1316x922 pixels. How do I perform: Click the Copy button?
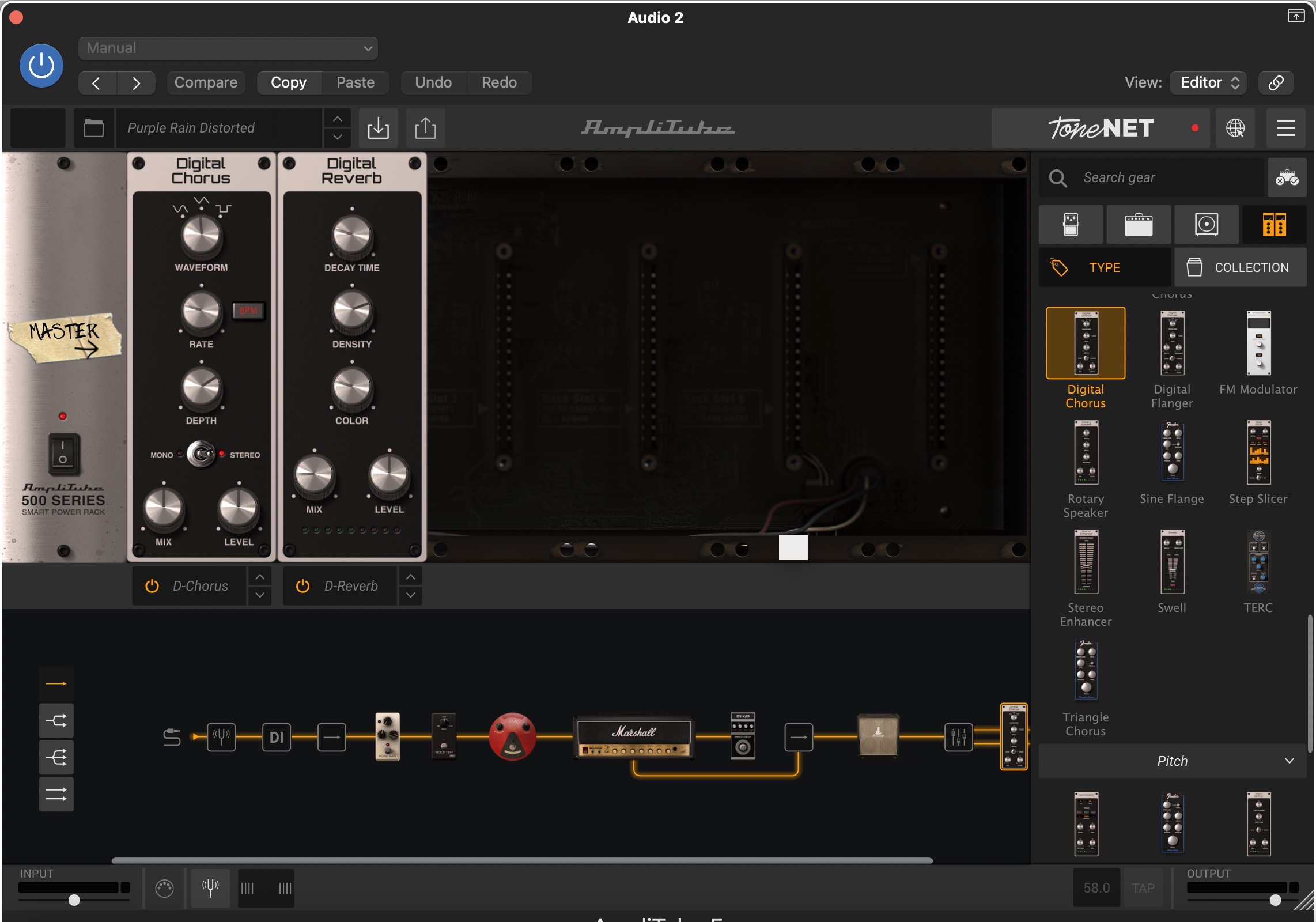point(289,82)
